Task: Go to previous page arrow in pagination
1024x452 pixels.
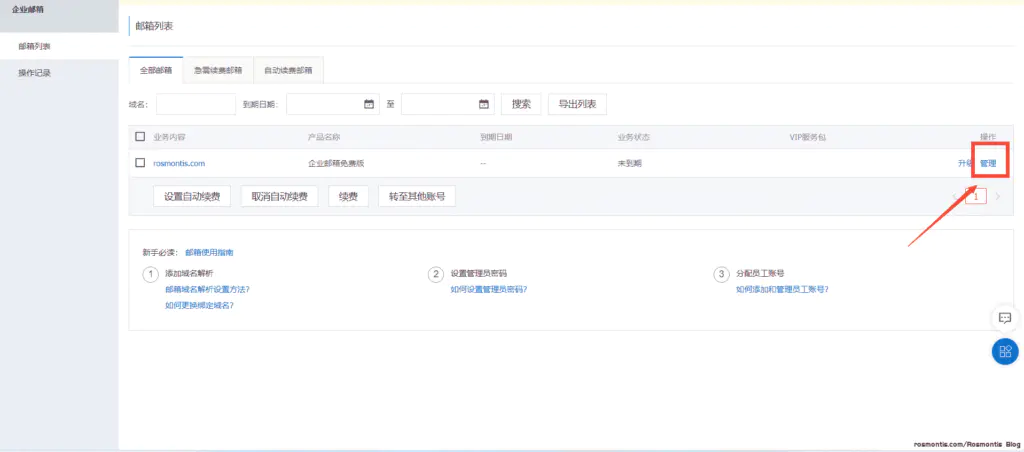Action: (x=955, y=196)
